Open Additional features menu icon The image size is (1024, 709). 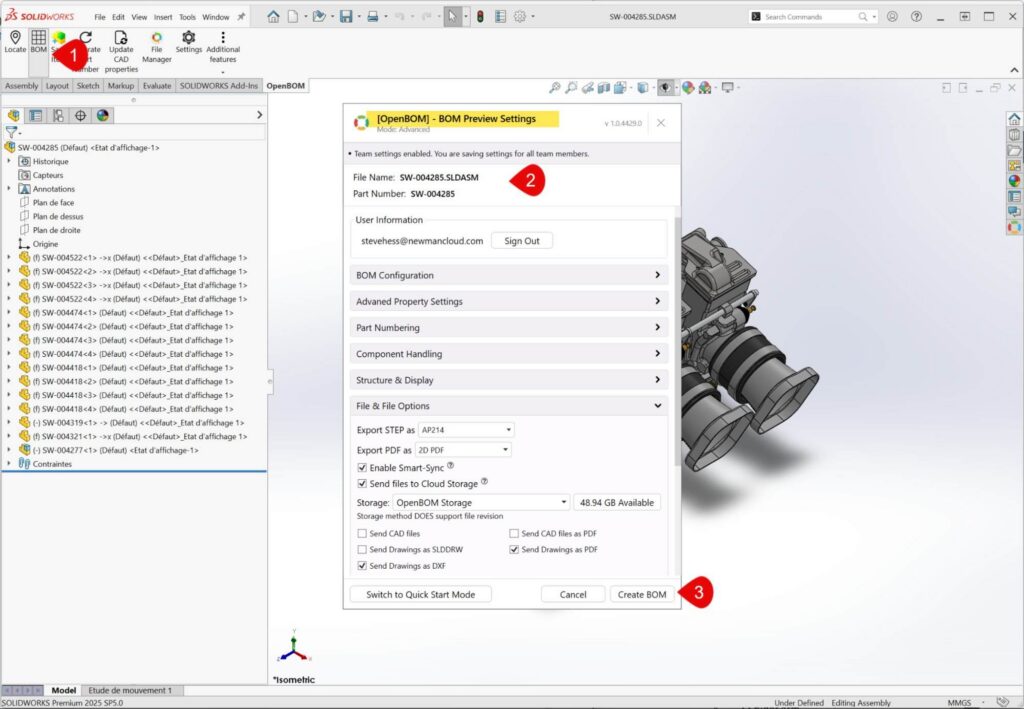(223, 38)
